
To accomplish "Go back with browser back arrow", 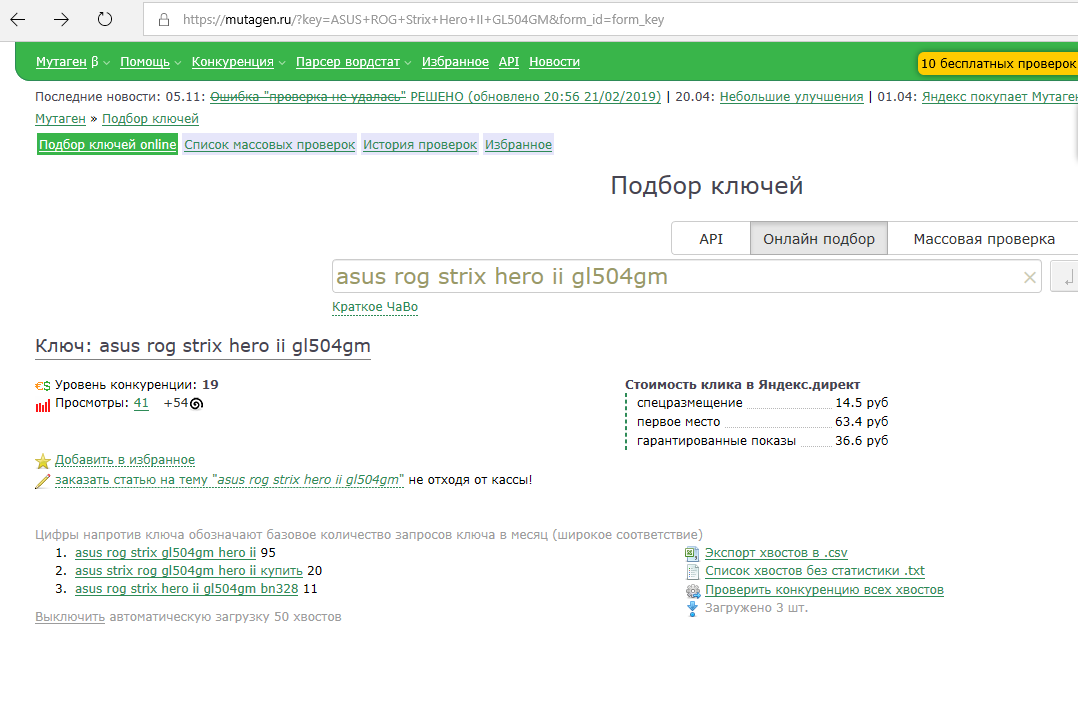I will 18,19.
